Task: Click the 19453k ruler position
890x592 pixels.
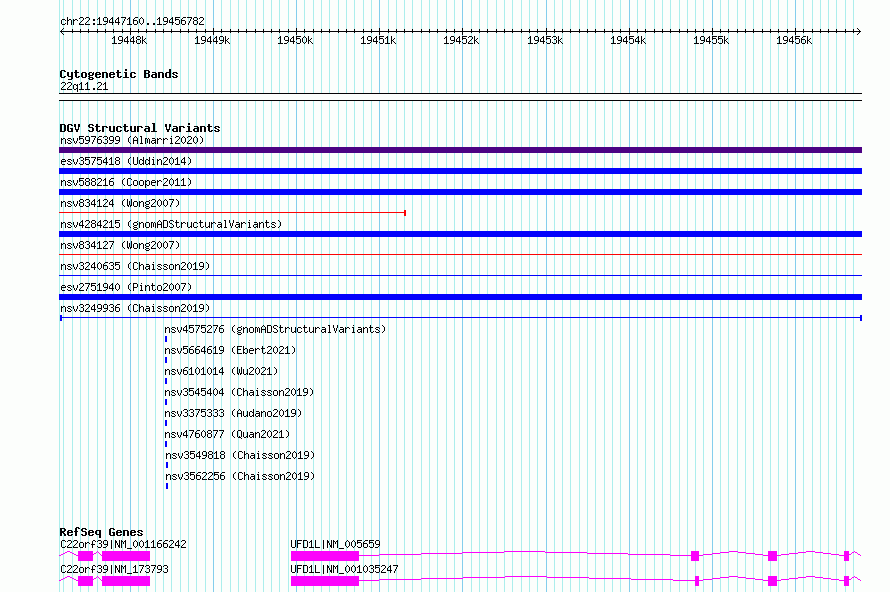Action: pos(545,40)
